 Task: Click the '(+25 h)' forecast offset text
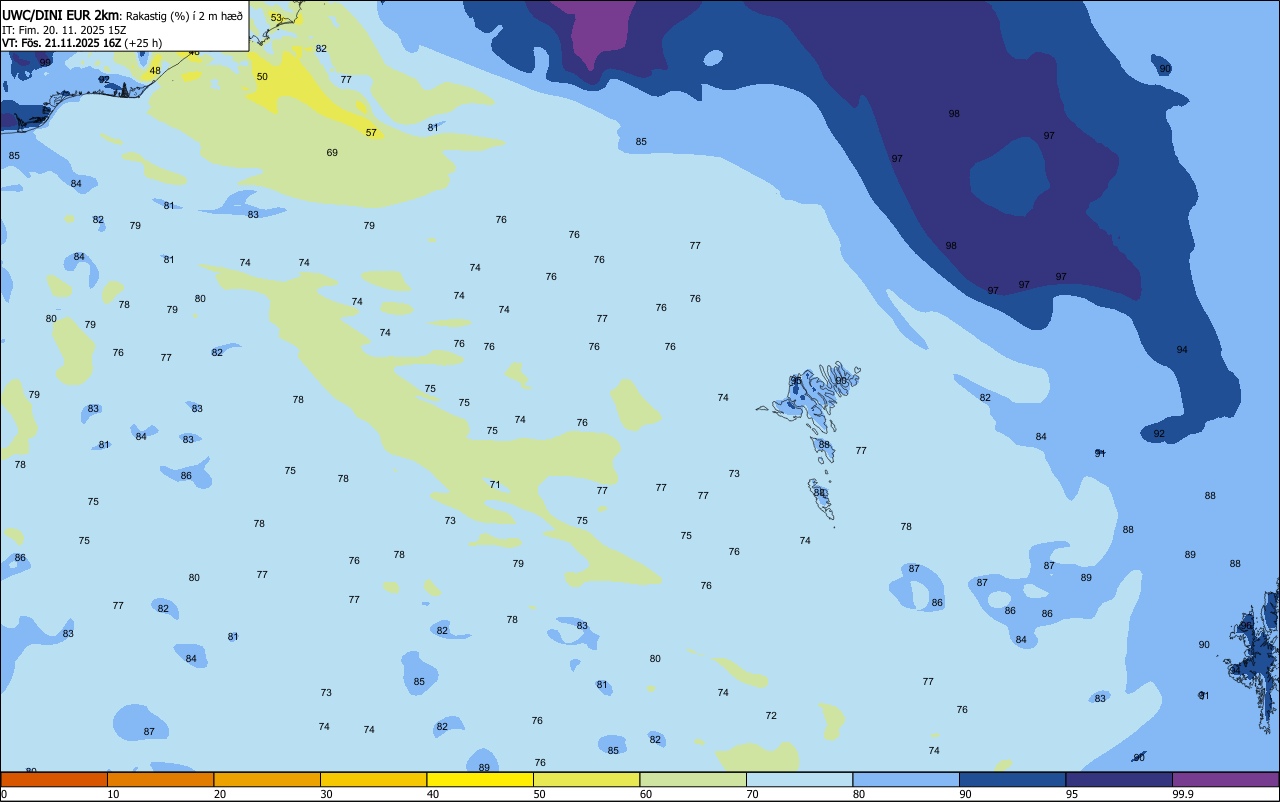tap(144, 43)
